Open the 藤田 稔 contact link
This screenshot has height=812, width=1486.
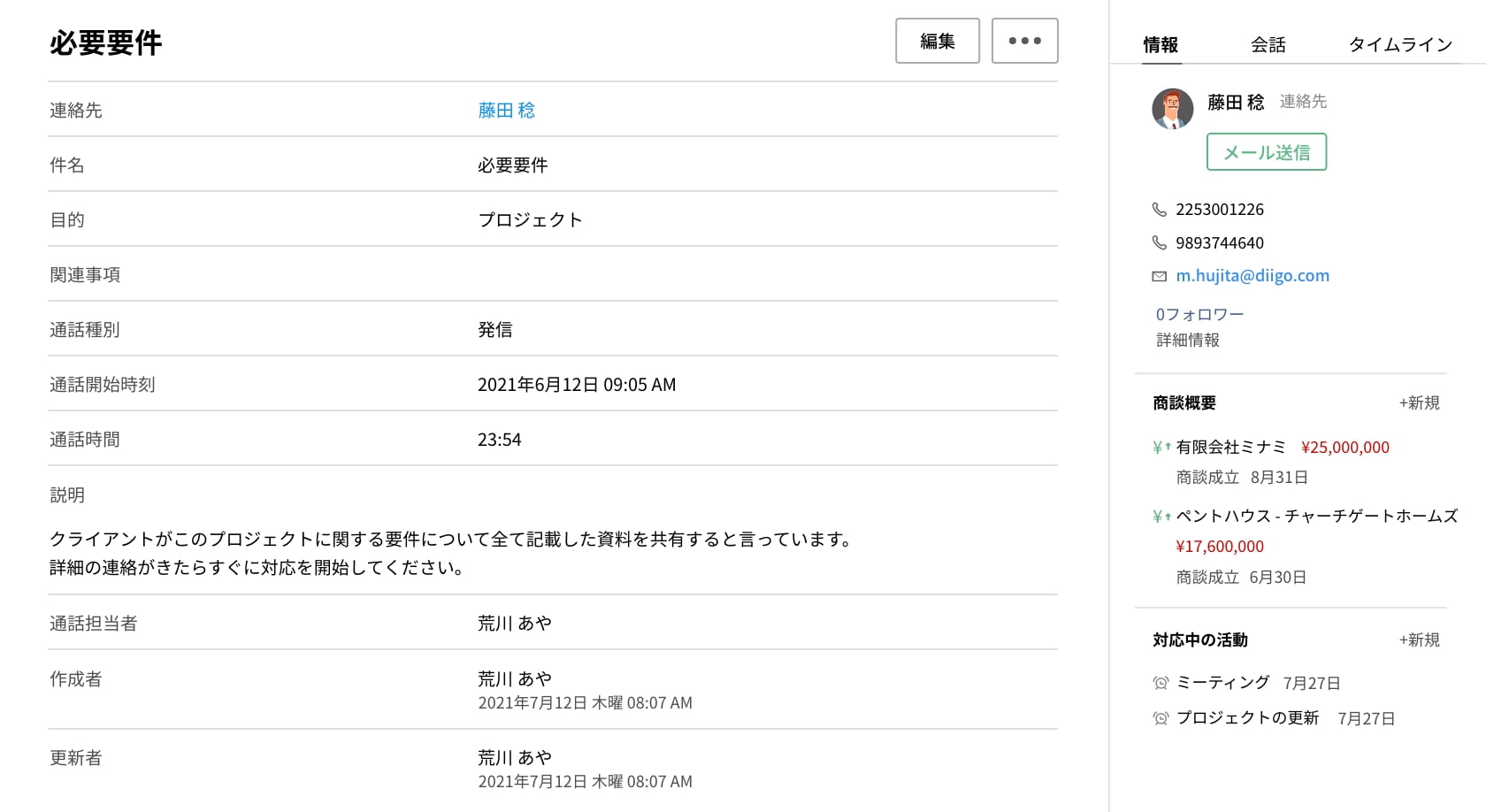point(507,111)
